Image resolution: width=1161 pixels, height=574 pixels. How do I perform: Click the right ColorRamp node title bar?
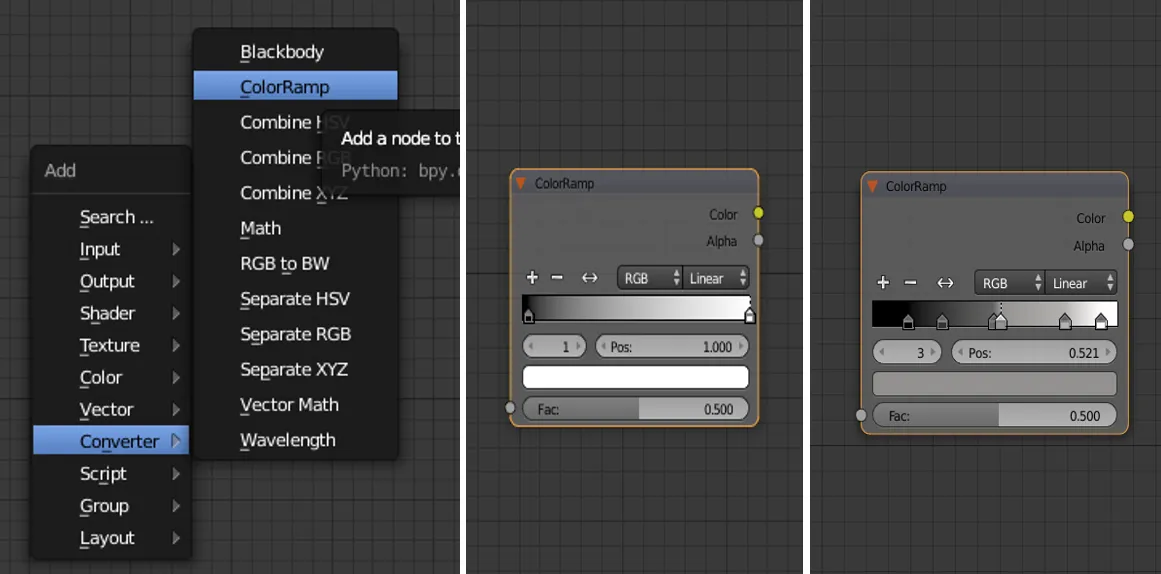pyautogui.click(x=995, y=187)
